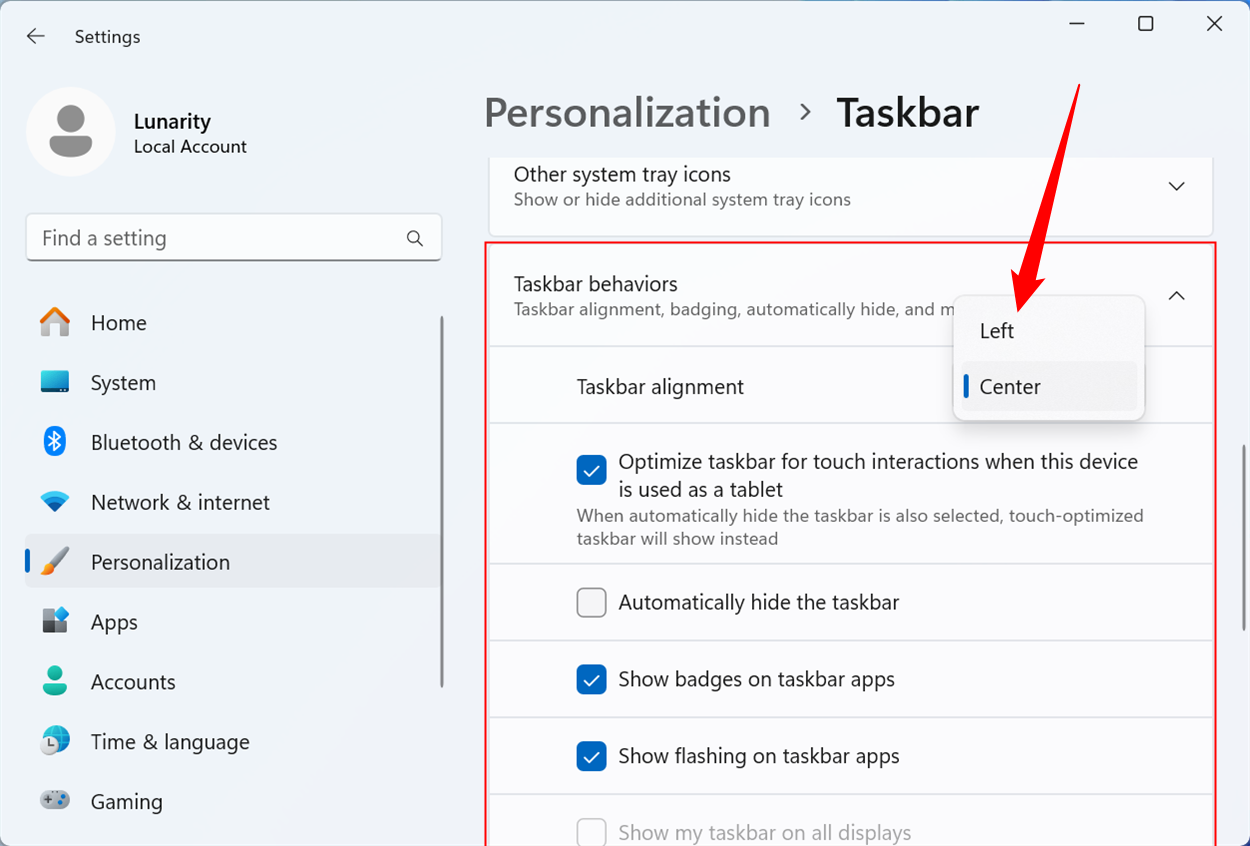Click the Bluetooth icon in sidebar
The image size is (1250, 846).
pos(55,442)
